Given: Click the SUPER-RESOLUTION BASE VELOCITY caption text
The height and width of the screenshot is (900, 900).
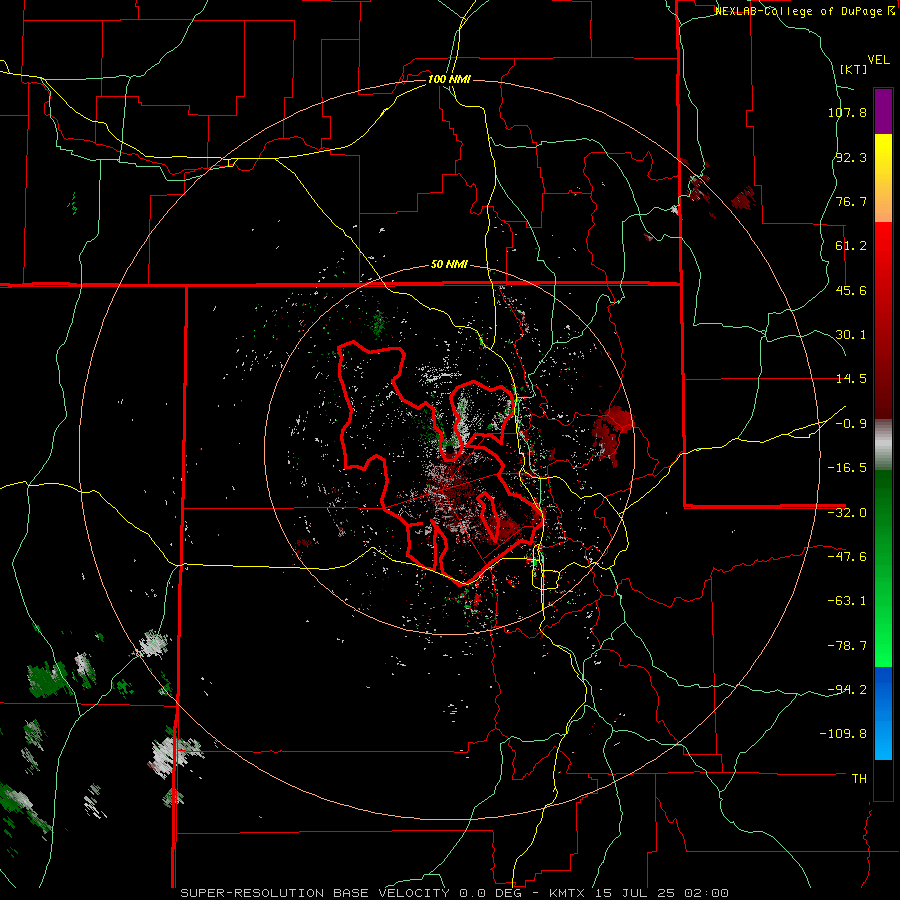Looking at the screenshot, I should click(317, 893).
